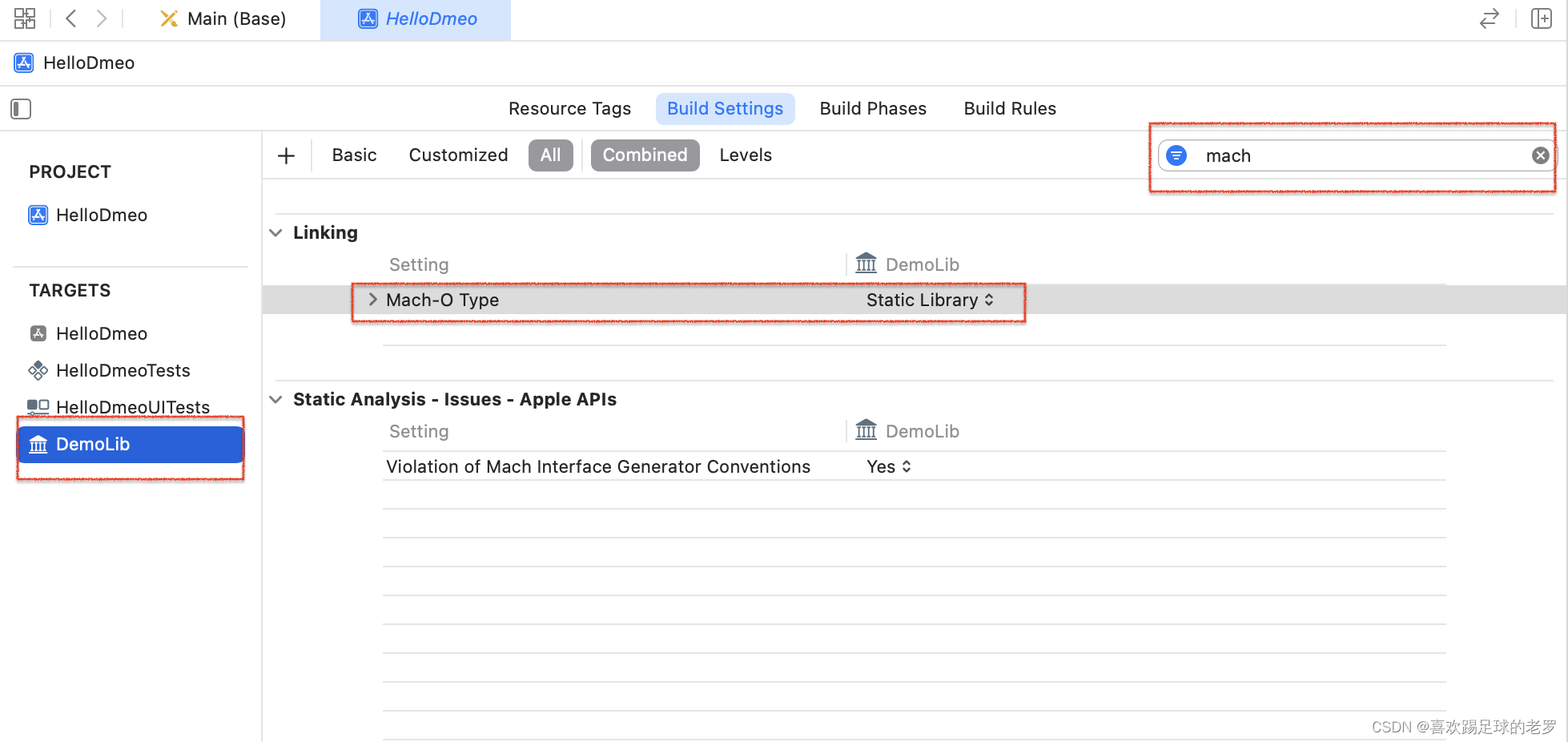Viewport: 1568px width, 742px height.
Task: Click the DemoLib column header under Linking
Action: 907,264
